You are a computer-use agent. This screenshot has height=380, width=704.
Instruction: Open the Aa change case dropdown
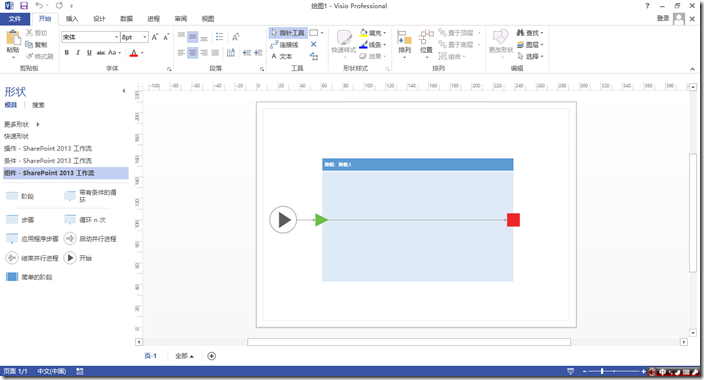pyautogui.click(x=114, y=53)
